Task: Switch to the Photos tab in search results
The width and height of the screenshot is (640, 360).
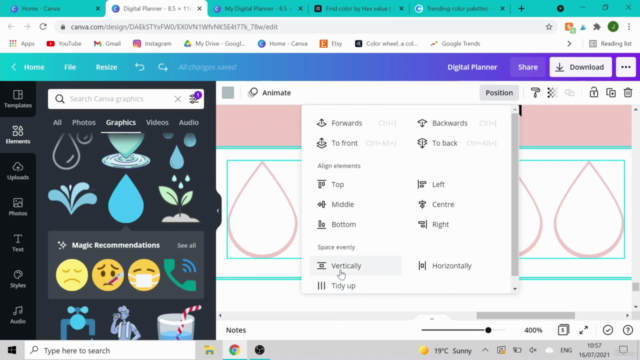Action: click(x=84, y=122)
